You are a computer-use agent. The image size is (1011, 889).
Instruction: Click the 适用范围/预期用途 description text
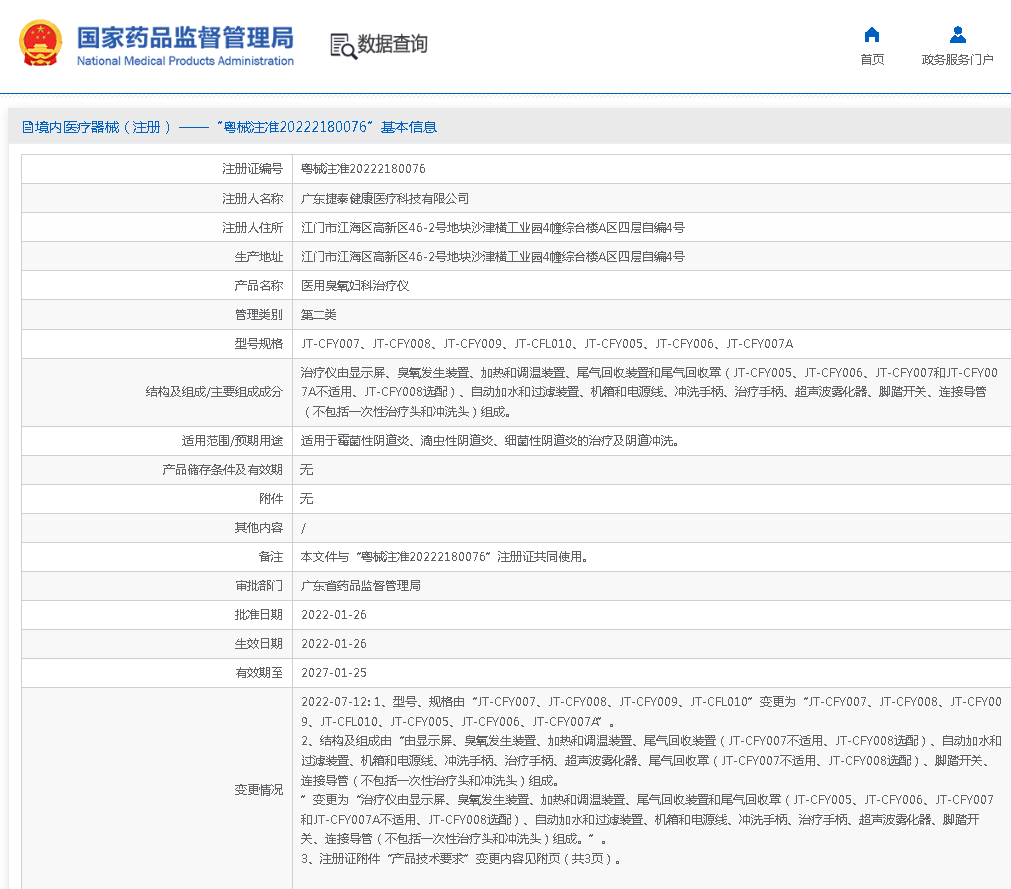pyautogui.click(x=490, y=440)
